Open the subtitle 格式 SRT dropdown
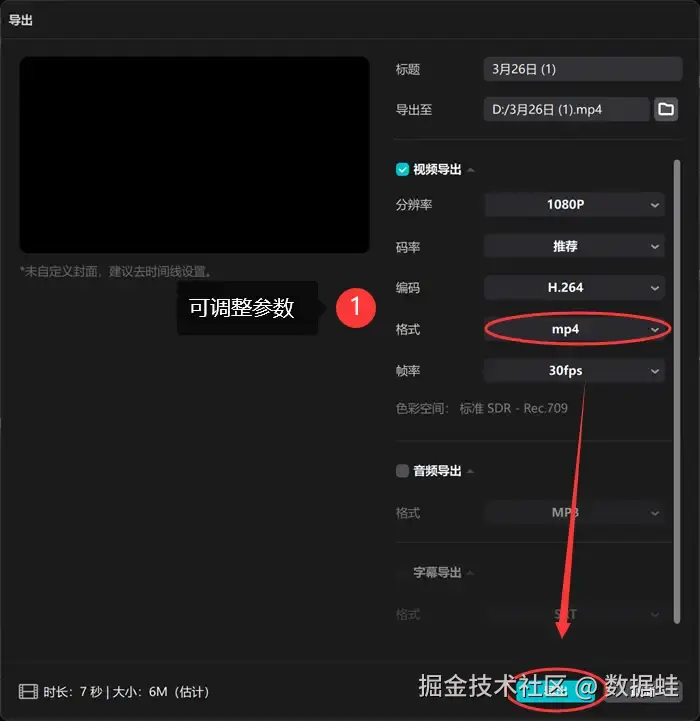 pos(574,614)
